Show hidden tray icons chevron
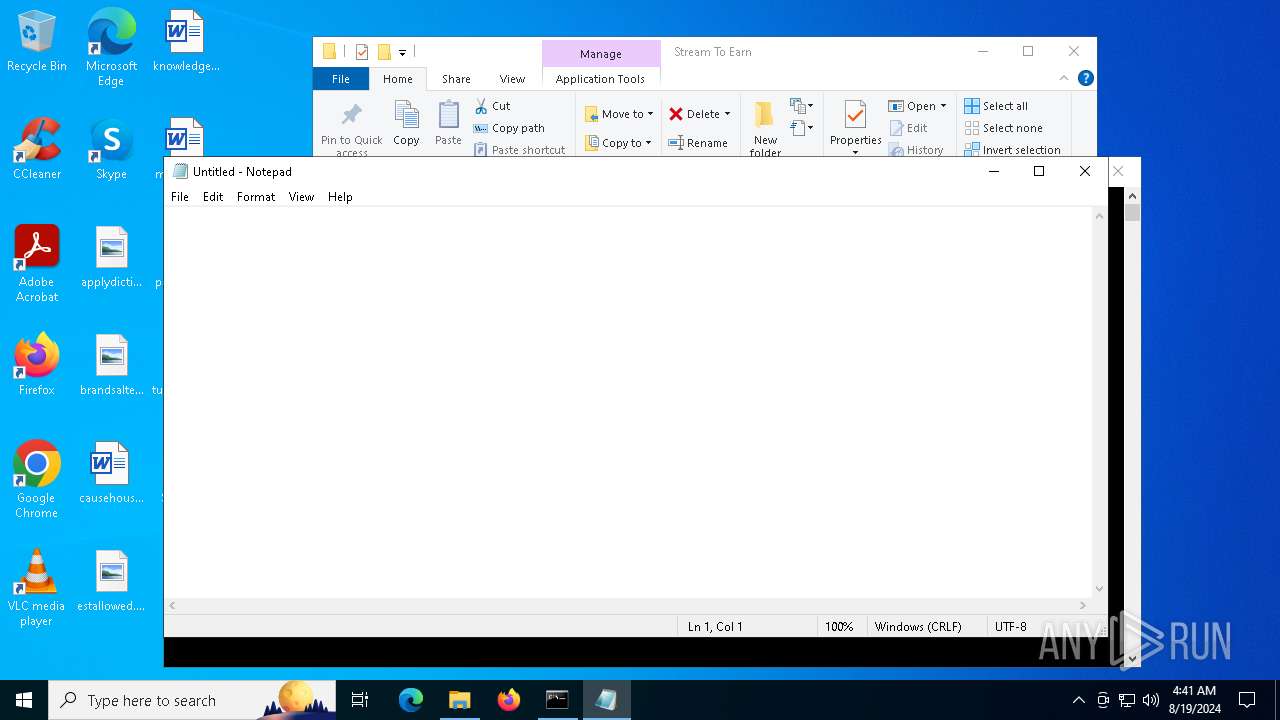The width and height of the screenshot is (1280, 720). coord(1078,700)
